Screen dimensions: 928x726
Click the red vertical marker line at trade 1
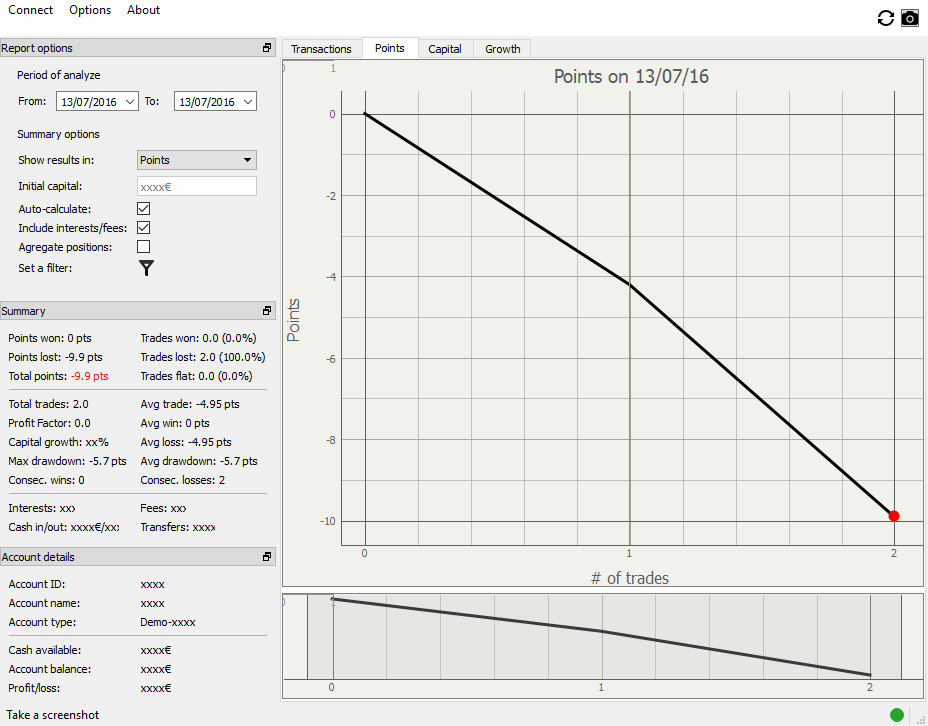(630, 318)
